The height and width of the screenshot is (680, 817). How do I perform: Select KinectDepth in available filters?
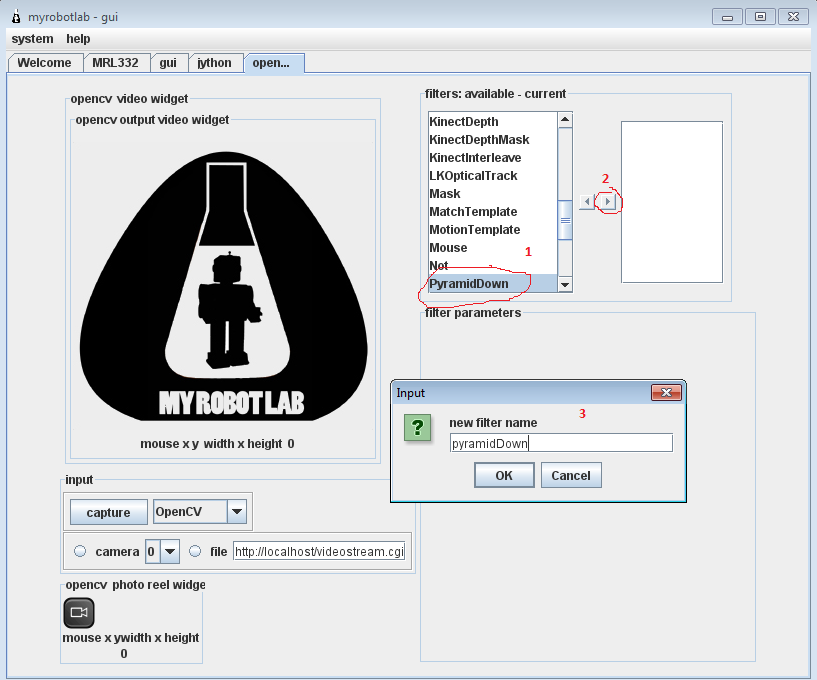point(492,121)
